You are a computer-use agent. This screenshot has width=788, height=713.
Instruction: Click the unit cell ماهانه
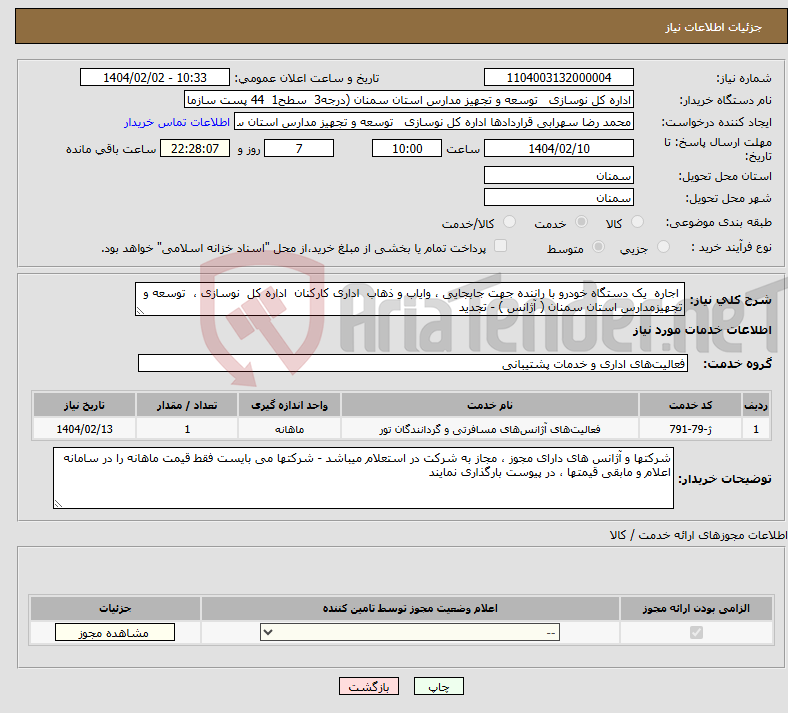289,429
